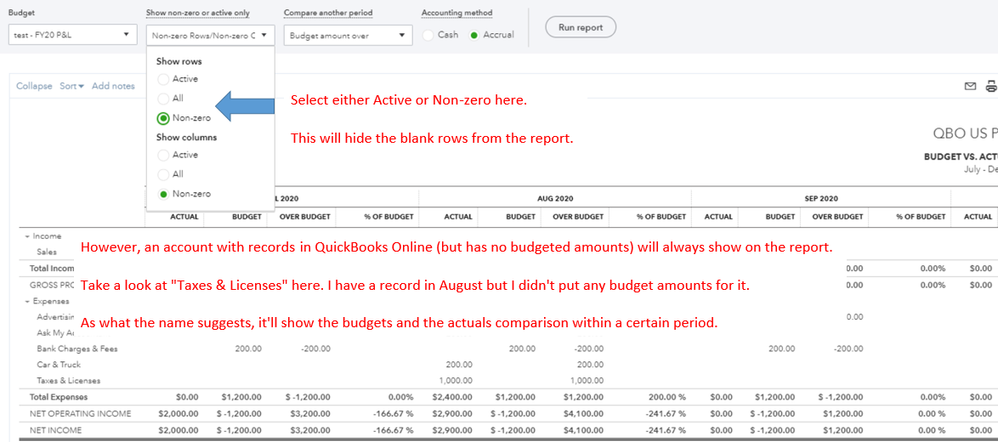Select Non-zero under Show rows
Image resolution: width=998 pixels, height=442 pixels.
tap(163, 118)
